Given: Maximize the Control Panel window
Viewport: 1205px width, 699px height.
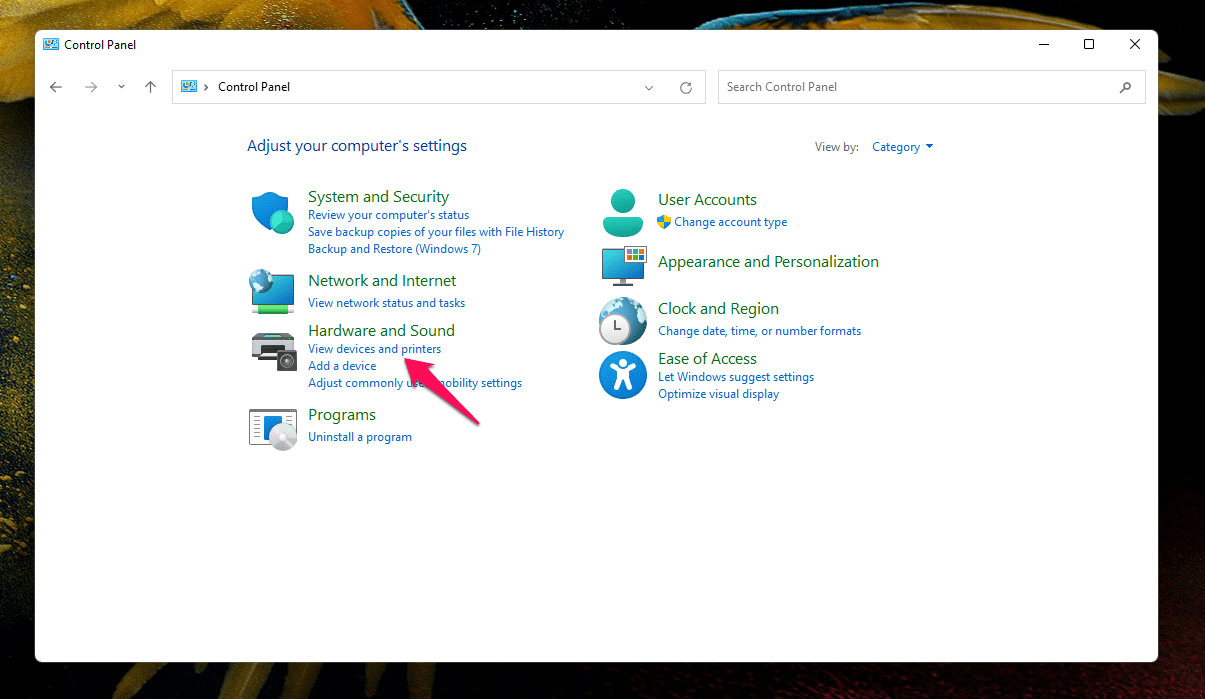Looking at the screenshot, I should 1089,44.
